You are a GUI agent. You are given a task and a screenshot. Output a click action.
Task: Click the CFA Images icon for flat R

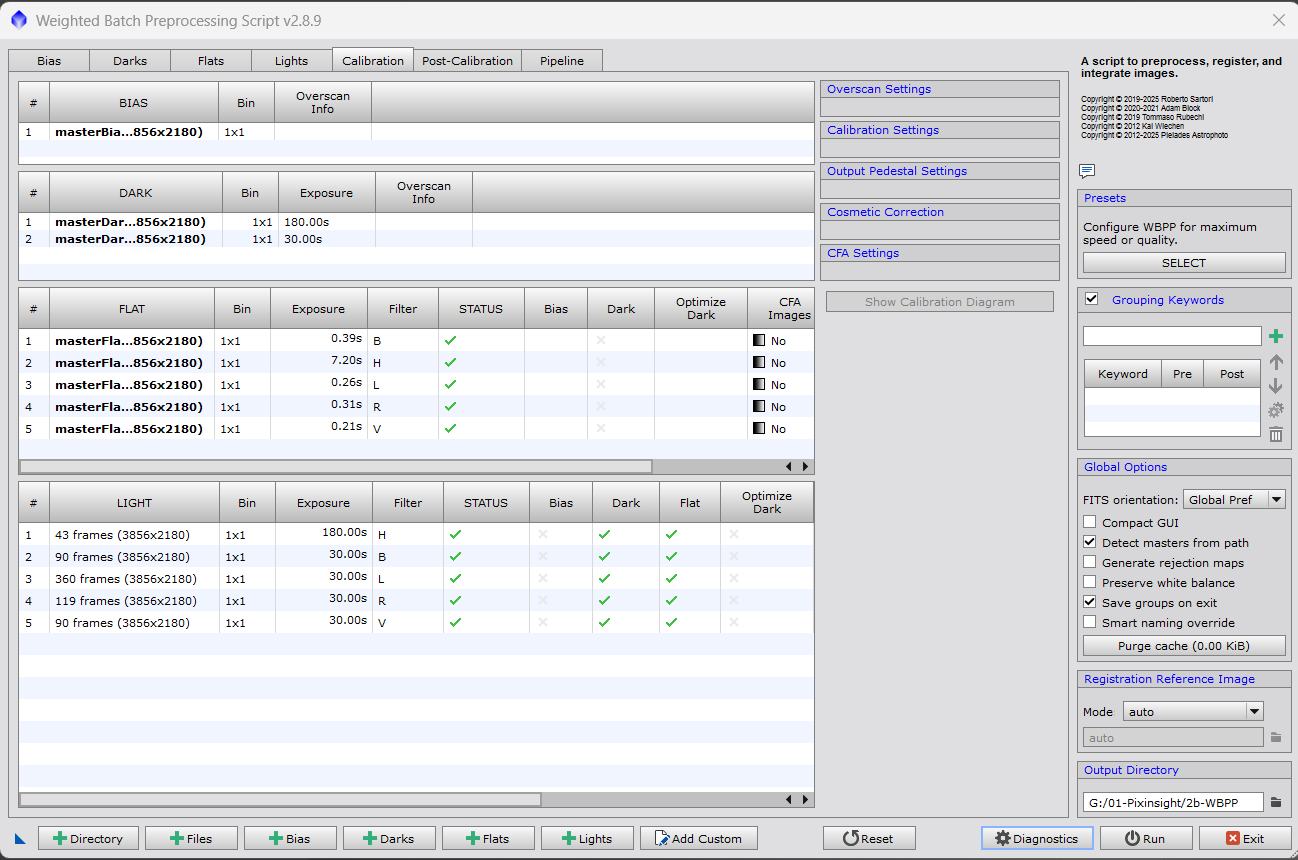click(759, 407)
